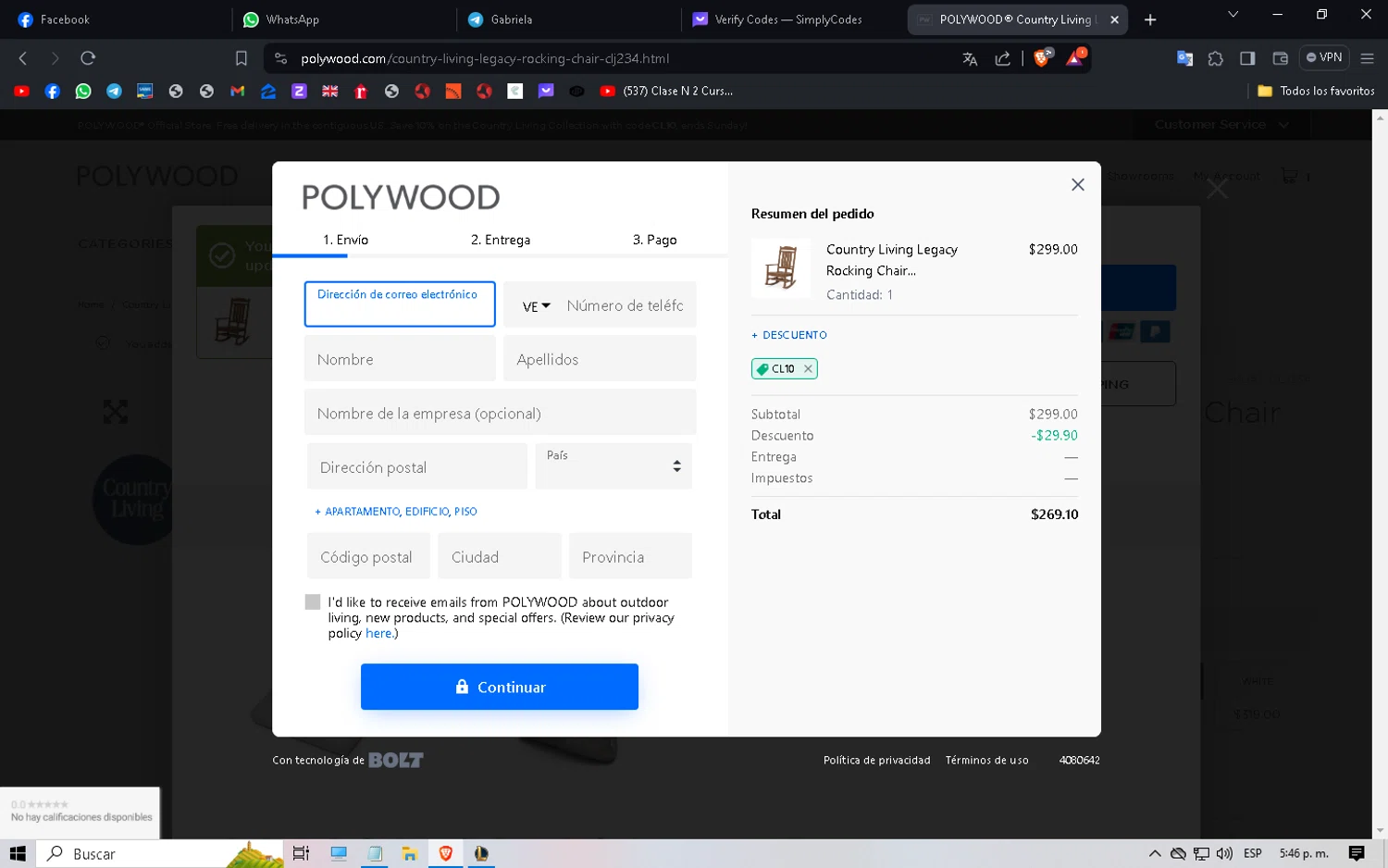Open the privacy policy 'here' link
1388x868 pixels.
378,634
